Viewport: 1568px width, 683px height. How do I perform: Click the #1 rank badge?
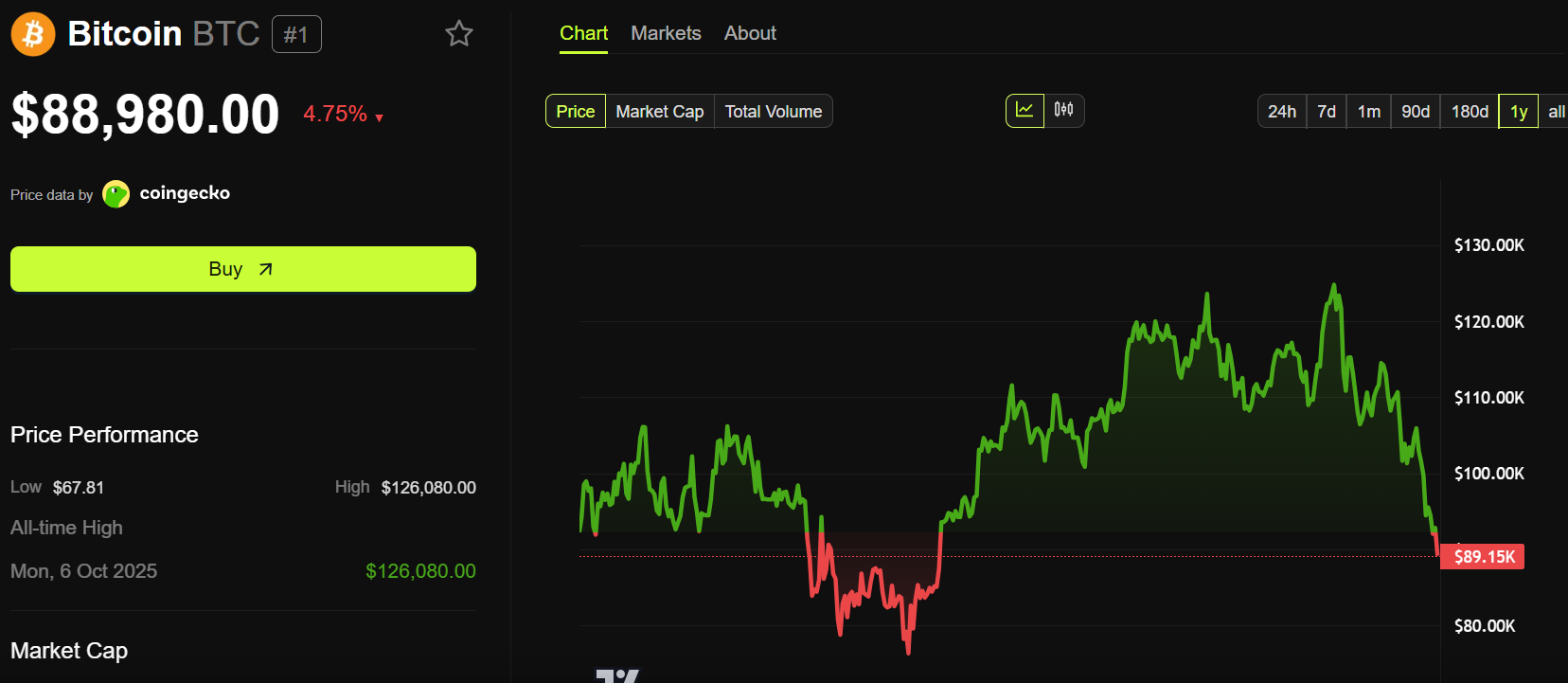pyautogui.click(x=296, y=35)
